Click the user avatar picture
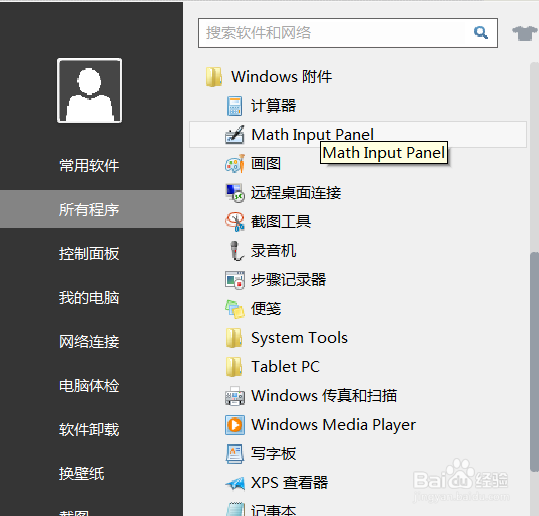Screen dimensions: 539x516 (89, 90)
